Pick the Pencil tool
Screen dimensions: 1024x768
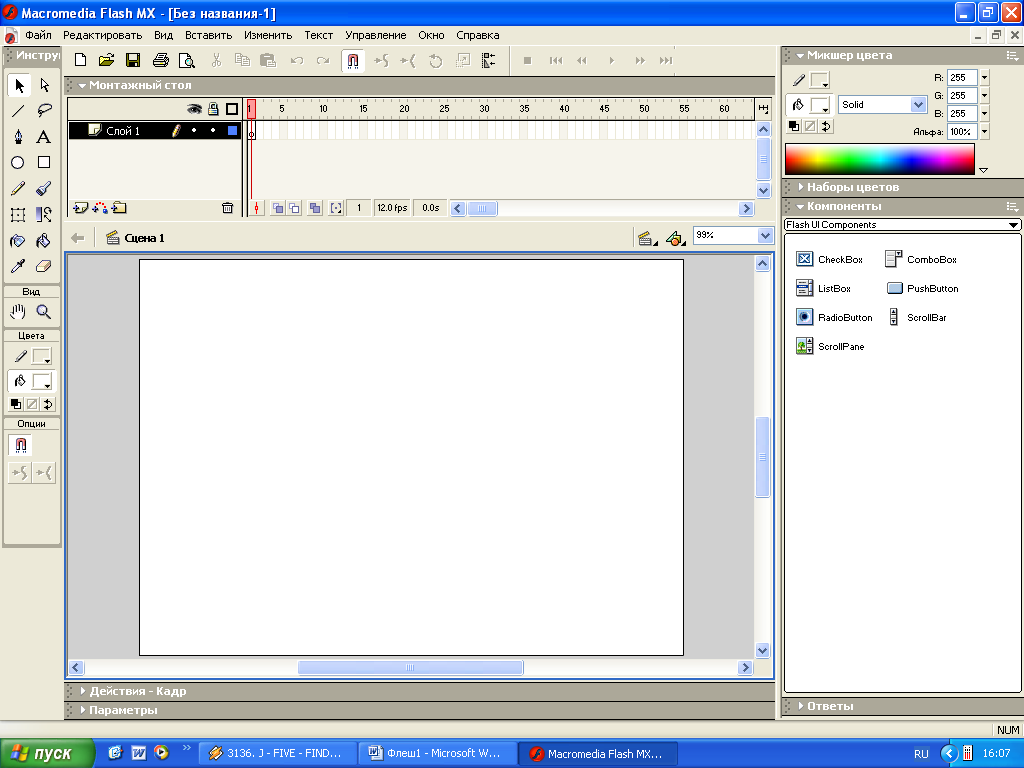(x=18, y=189)
